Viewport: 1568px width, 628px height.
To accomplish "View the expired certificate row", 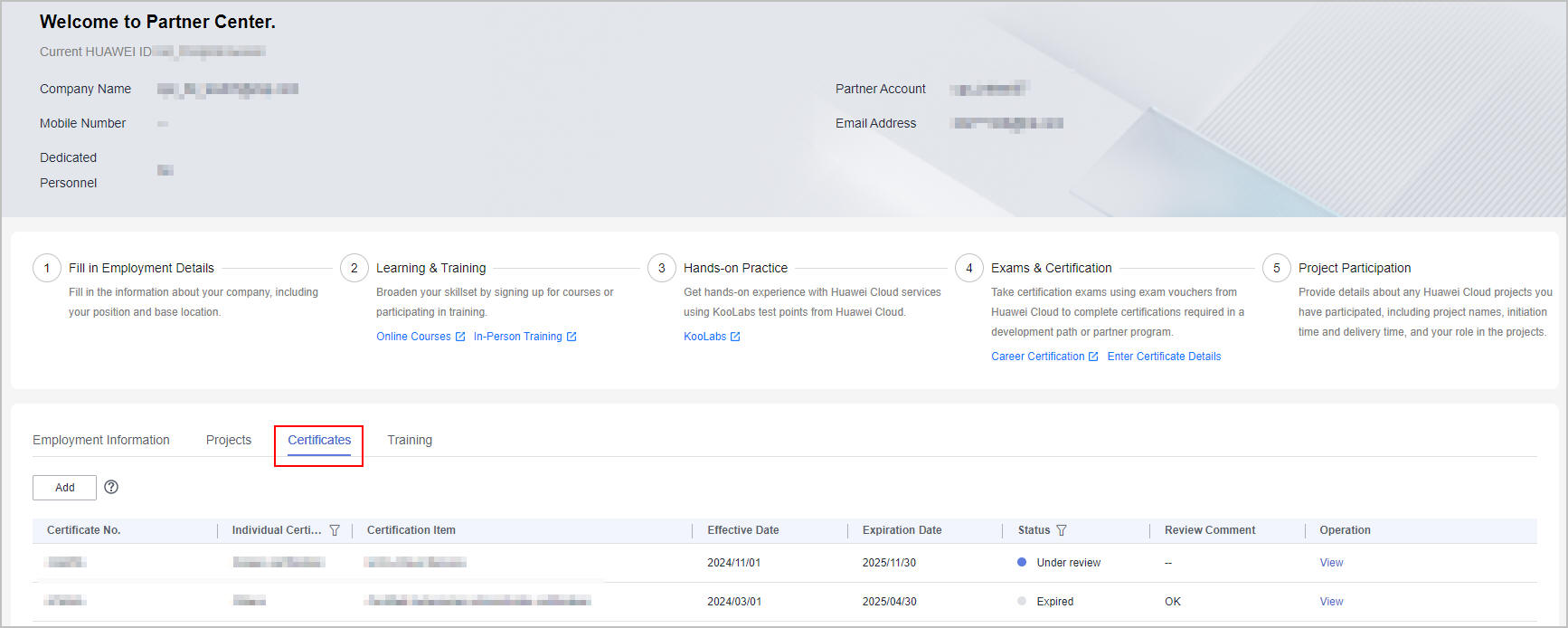I will 1331,602.
